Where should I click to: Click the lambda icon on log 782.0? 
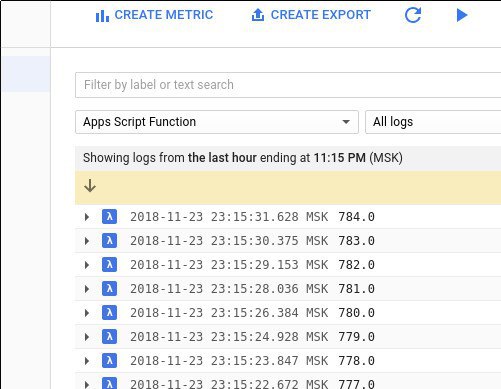click(x=109, y=265)
